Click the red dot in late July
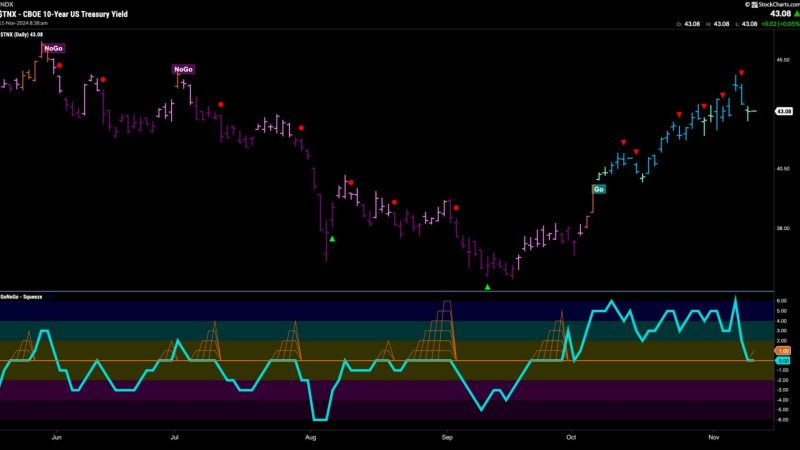The height and width of the screenshot is (450, 800). tap(302, 128)
